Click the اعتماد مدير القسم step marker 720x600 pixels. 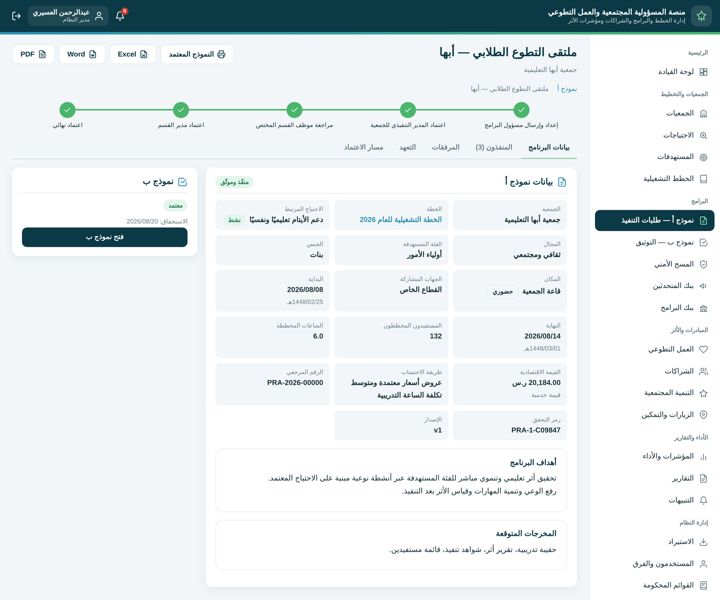click(x=181, y=110)
